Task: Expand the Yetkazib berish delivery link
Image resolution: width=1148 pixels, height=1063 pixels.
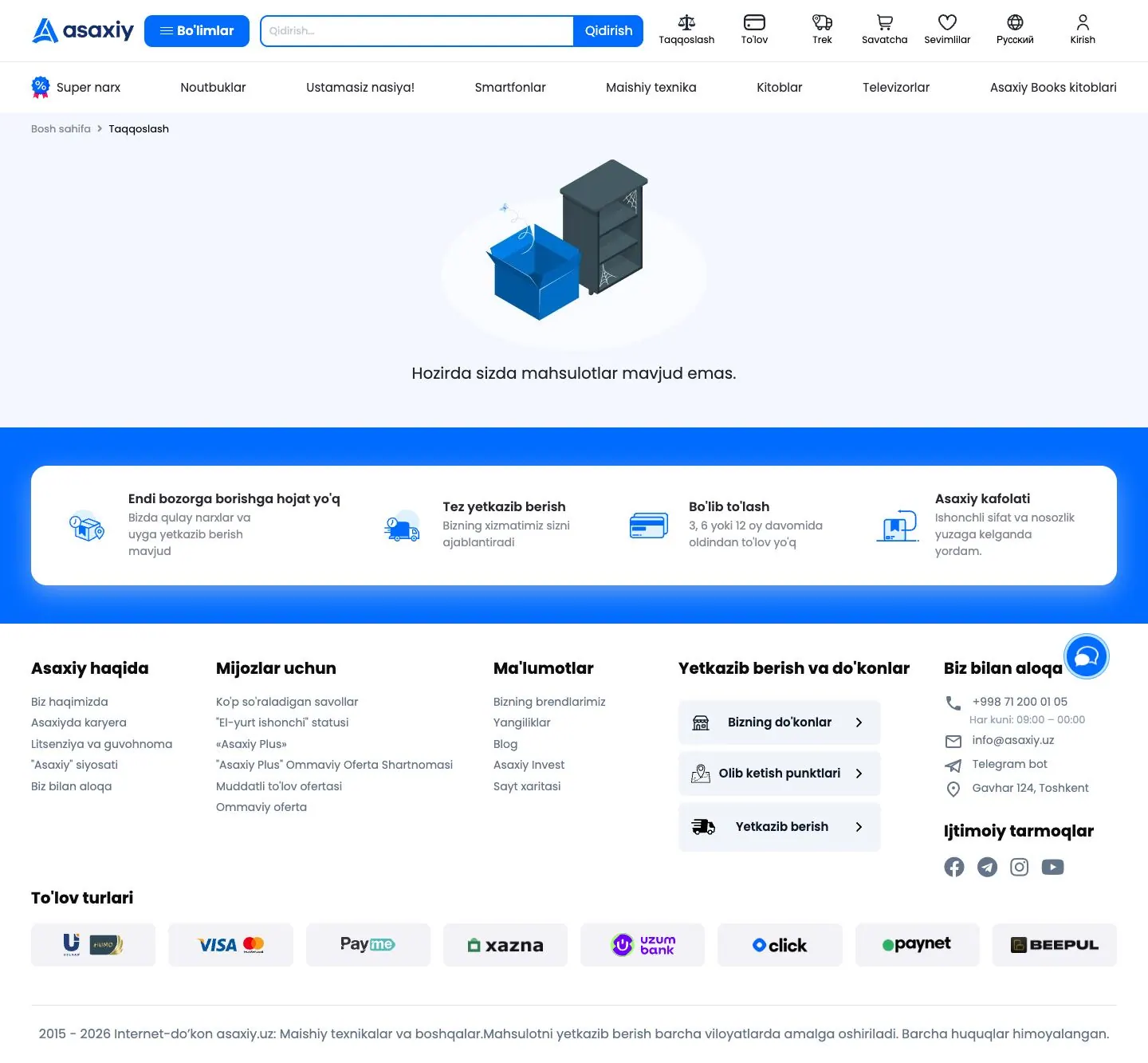Action: (780, 827)
